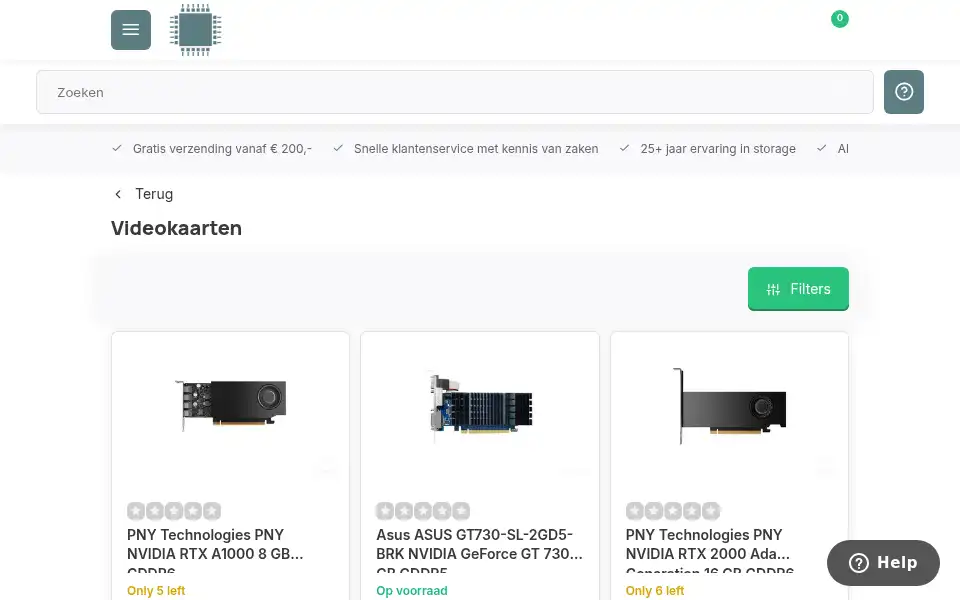
Task: Click the star rating of RTX A1000
Action: coord(174,511)
